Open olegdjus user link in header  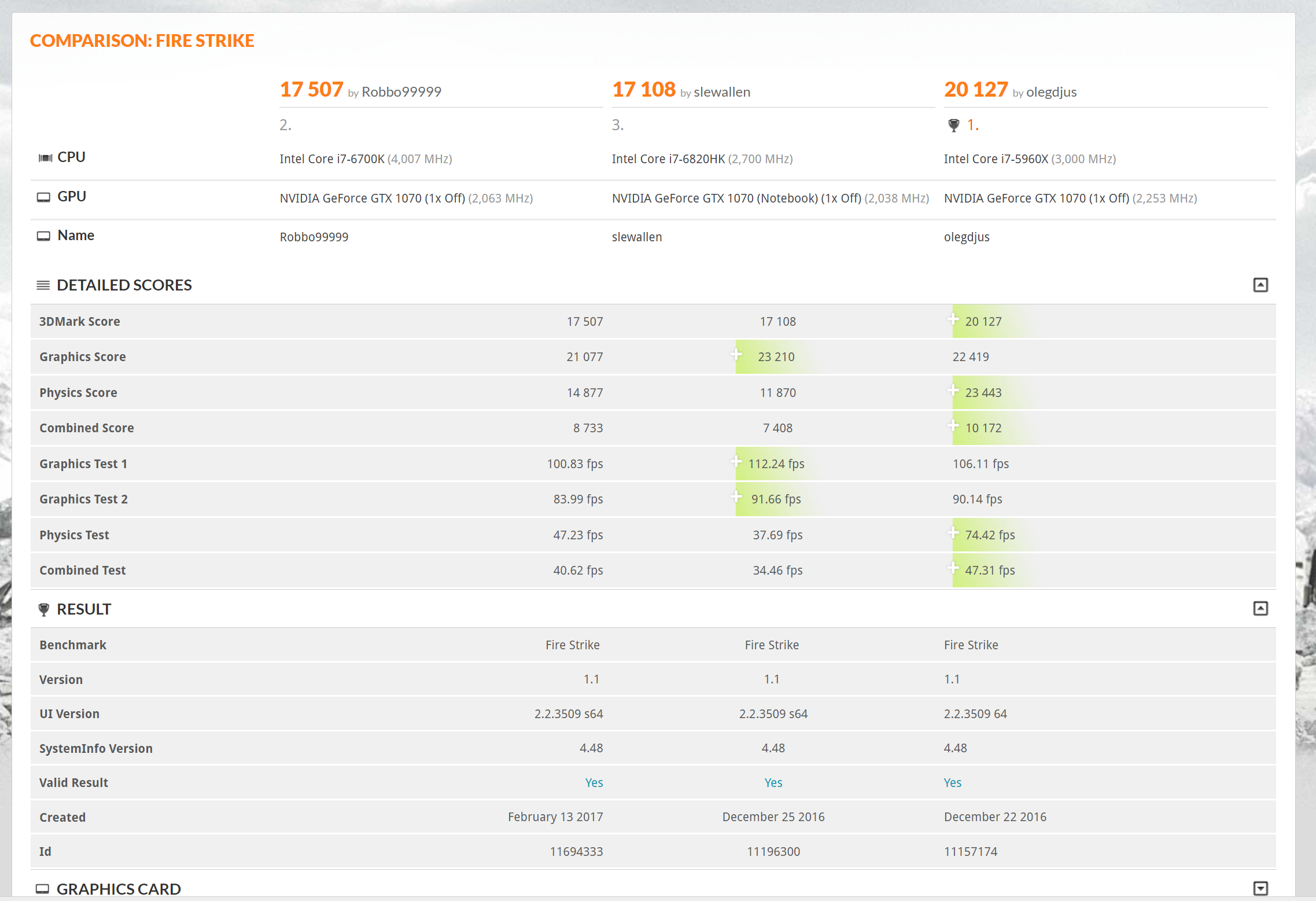click(x=1051, y=92)
